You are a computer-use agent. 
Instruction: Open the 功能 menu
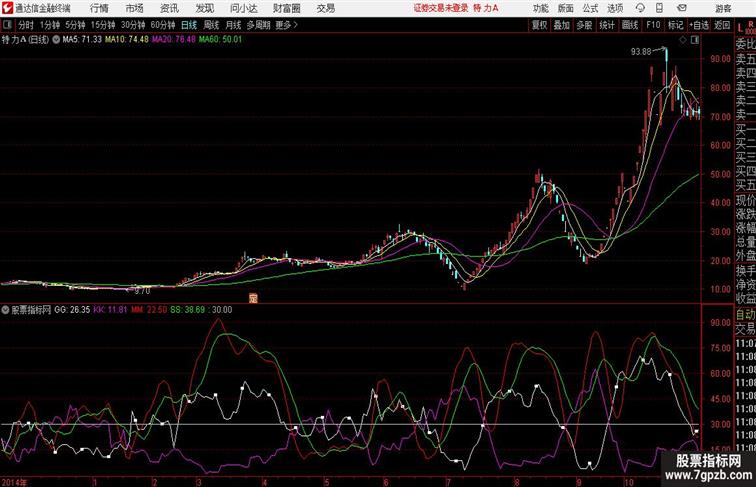tap(540, 8)
